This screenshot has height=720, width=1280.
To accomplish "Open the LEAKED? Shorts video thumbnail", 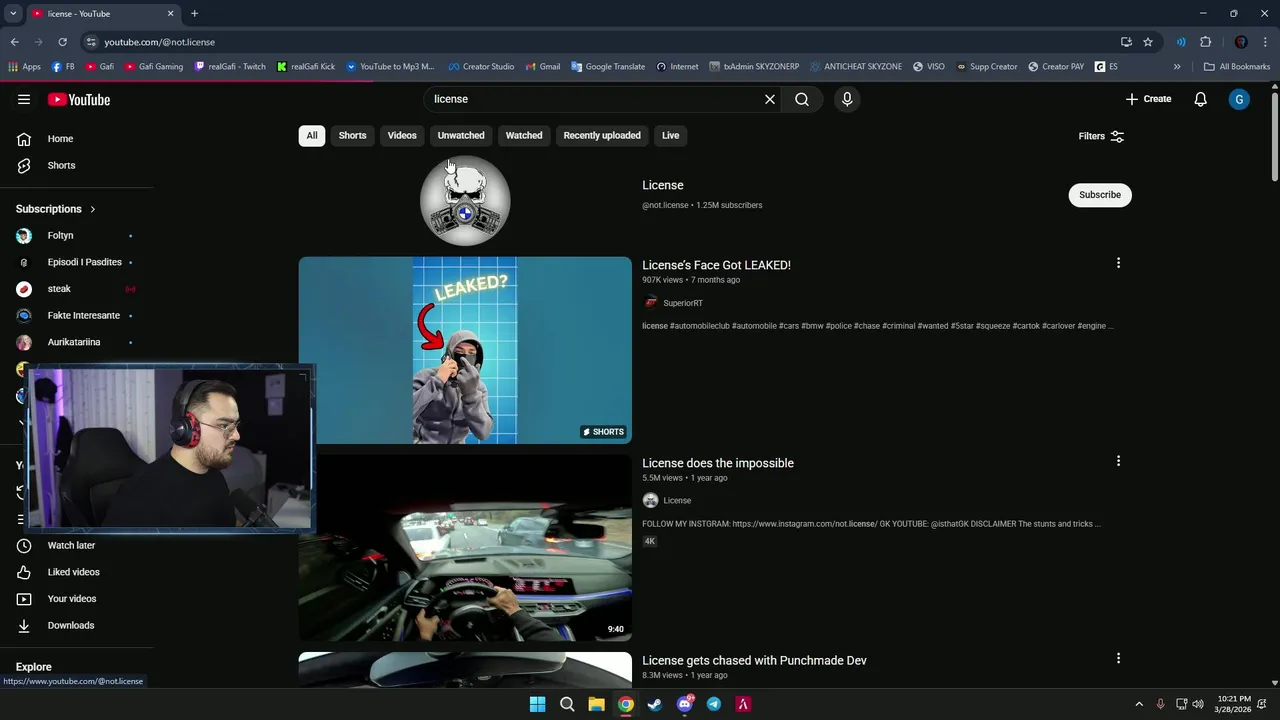I will click(465, 350).
